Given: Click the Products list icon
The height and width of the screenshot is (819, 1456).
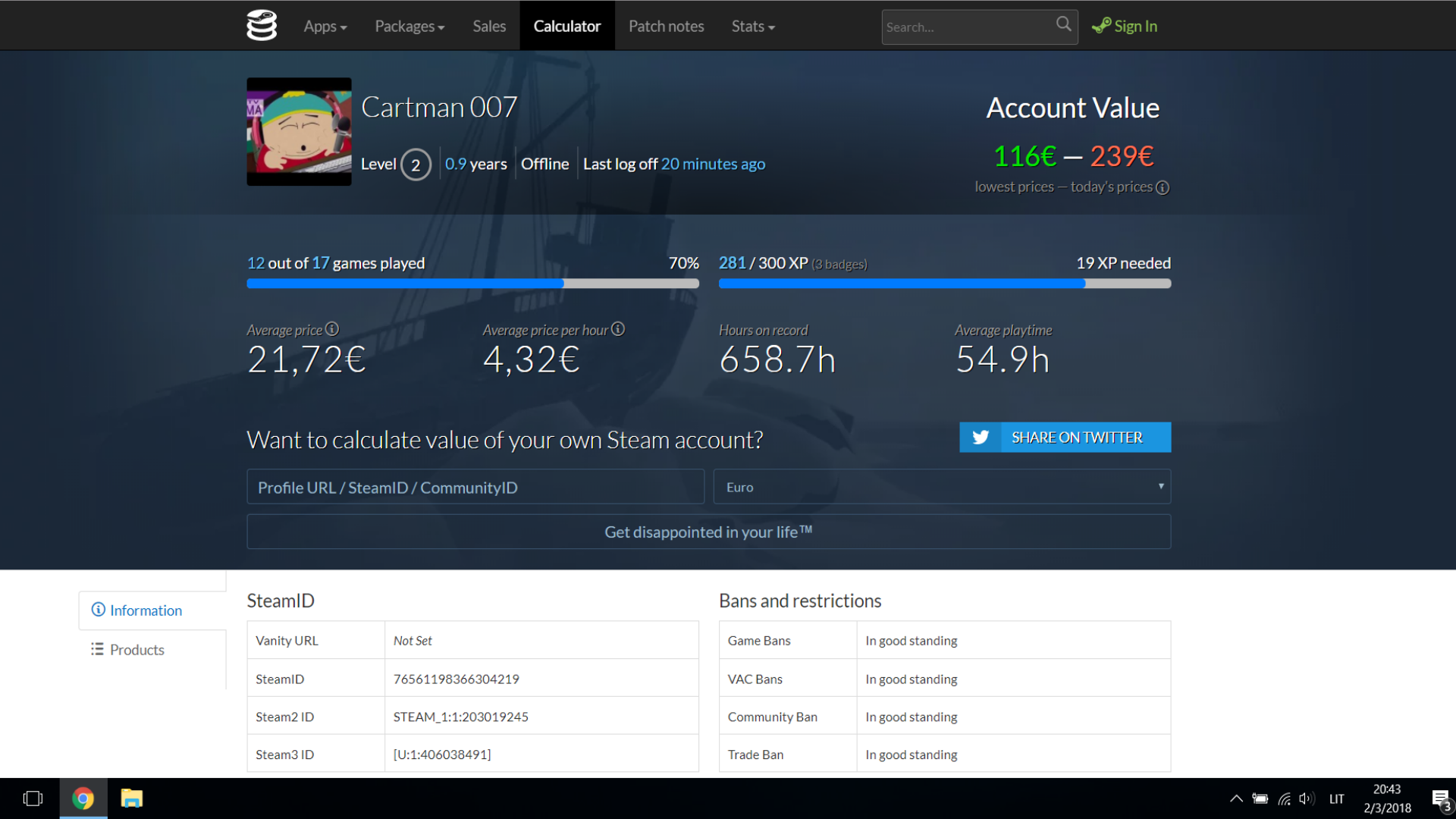Looking at the screenshot, I should tap(97, 649).
